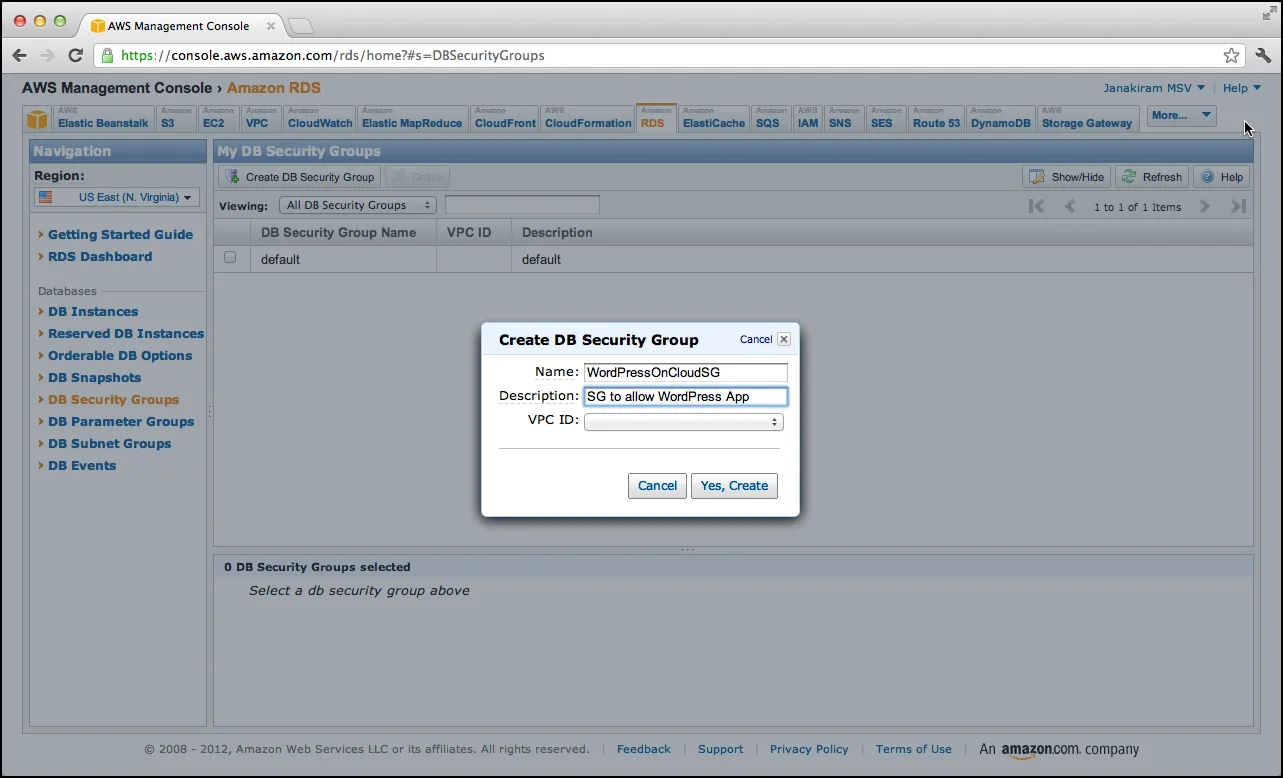Image resolution: width=1283 pixels, height=778 pixels.
Task: Open the VPC ID dropdown in dialog
Action: [684, 422]
